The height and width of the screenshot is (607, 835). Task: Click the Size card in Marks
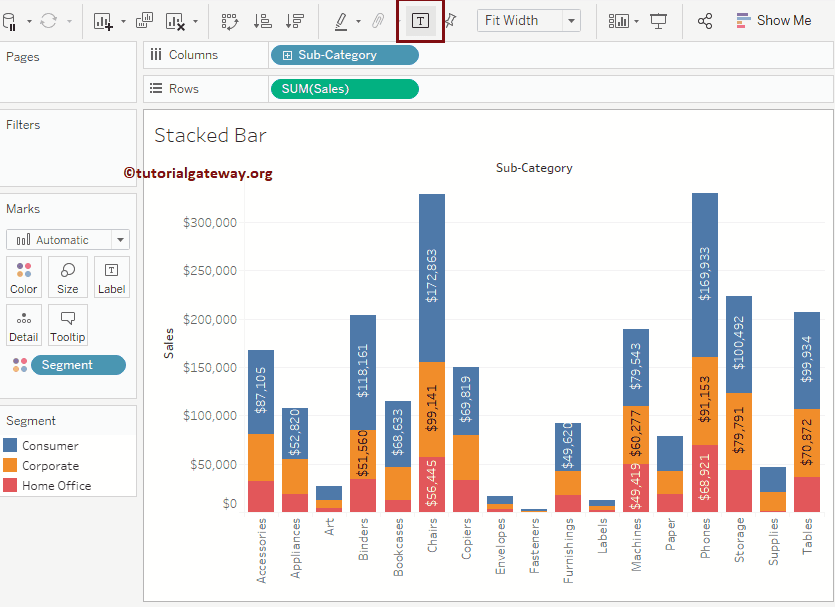coord(68,277)
